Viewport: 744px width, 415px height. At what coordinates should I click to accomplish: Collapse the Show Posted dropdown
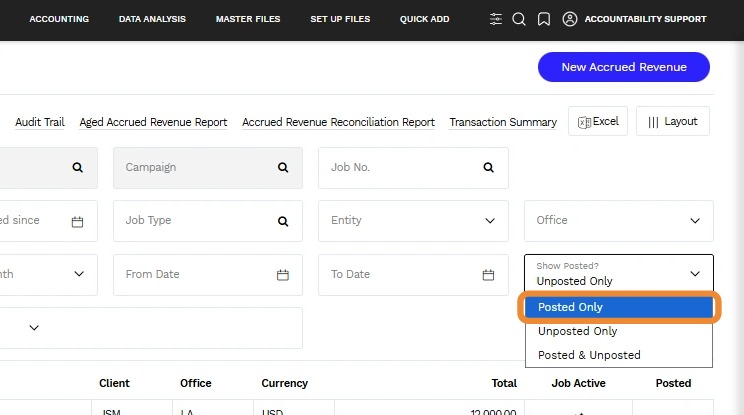tap(695, 274)
